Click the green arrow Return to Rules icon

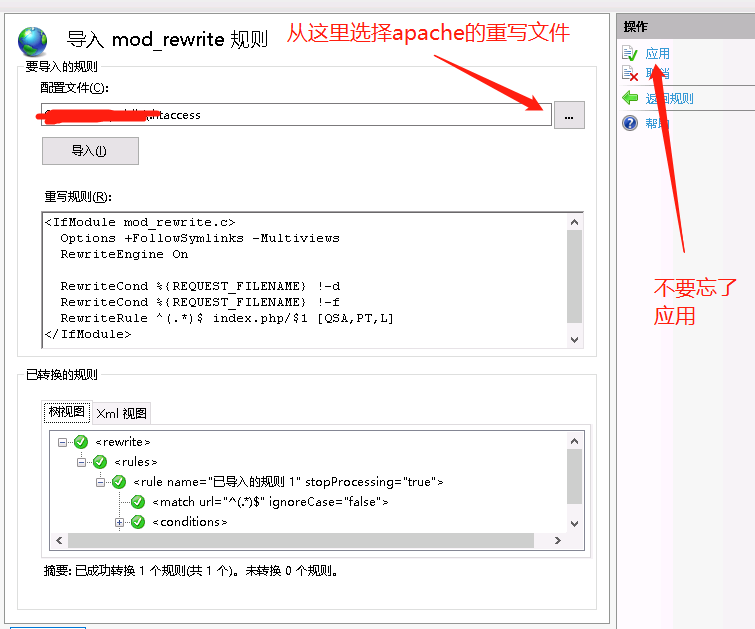629,98
